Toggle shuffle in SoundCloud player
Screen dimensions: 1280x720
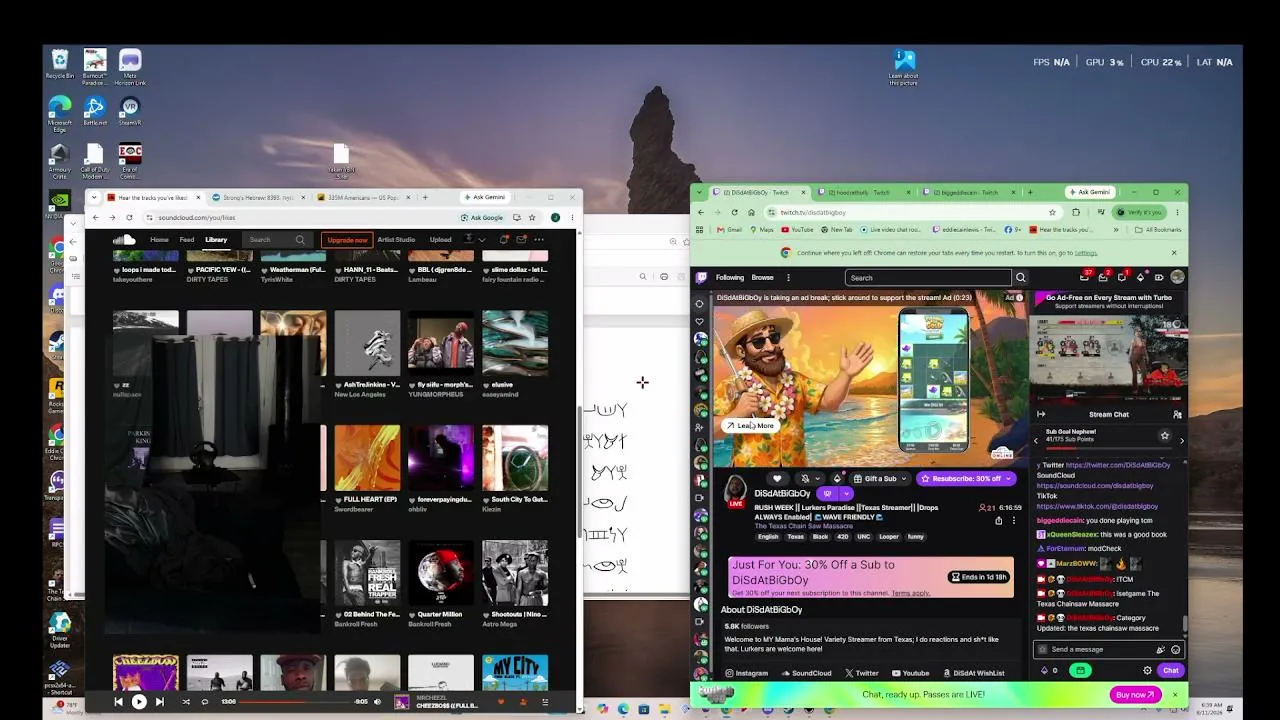(186, 702)
